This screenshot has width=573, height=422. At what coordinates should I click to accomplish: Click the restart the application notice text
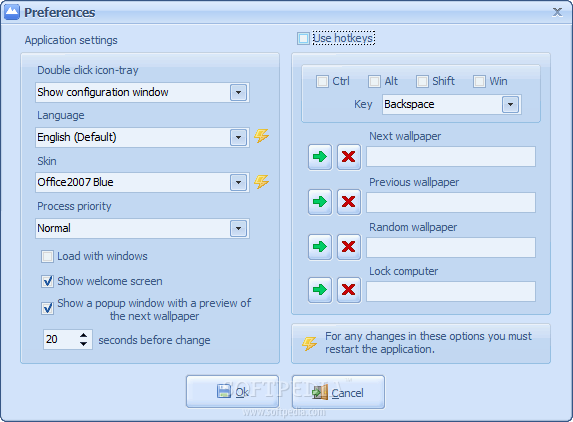[x=428, y=343]
